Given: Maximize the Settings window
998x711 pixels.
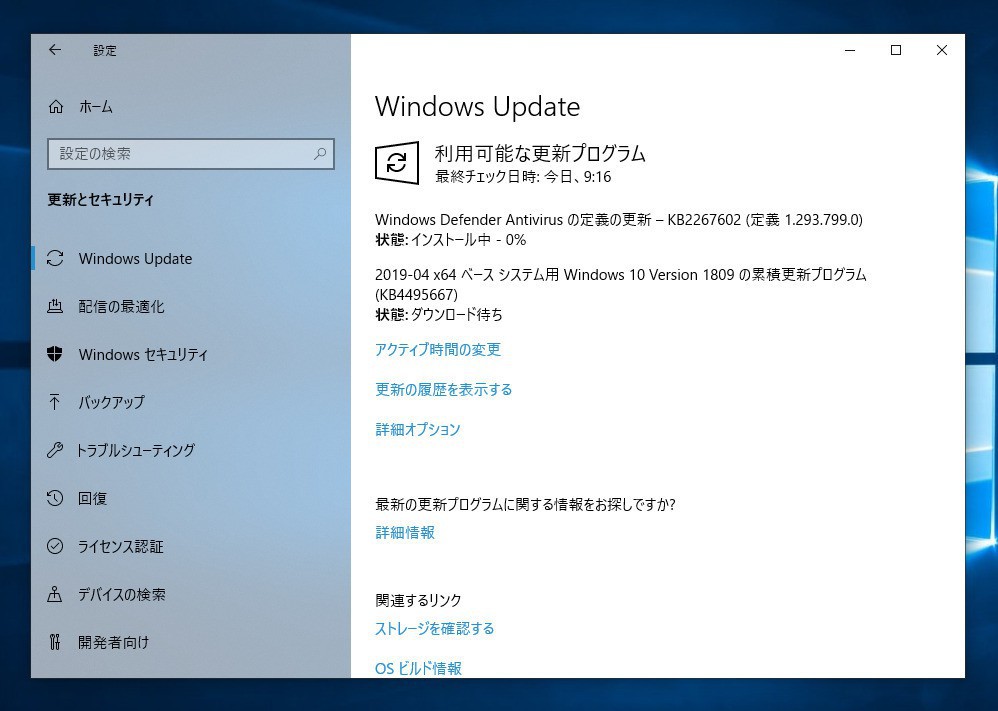Looking at the screenshot, I should pos(896,50).
